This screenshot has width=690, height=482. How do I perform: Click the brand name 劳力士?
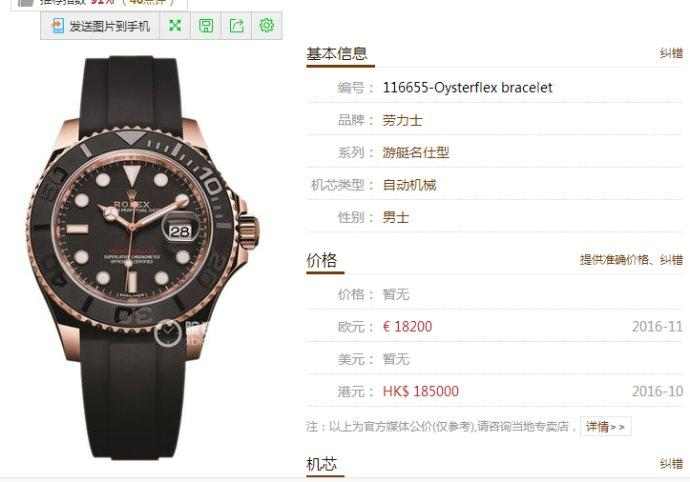coord(402,120)
